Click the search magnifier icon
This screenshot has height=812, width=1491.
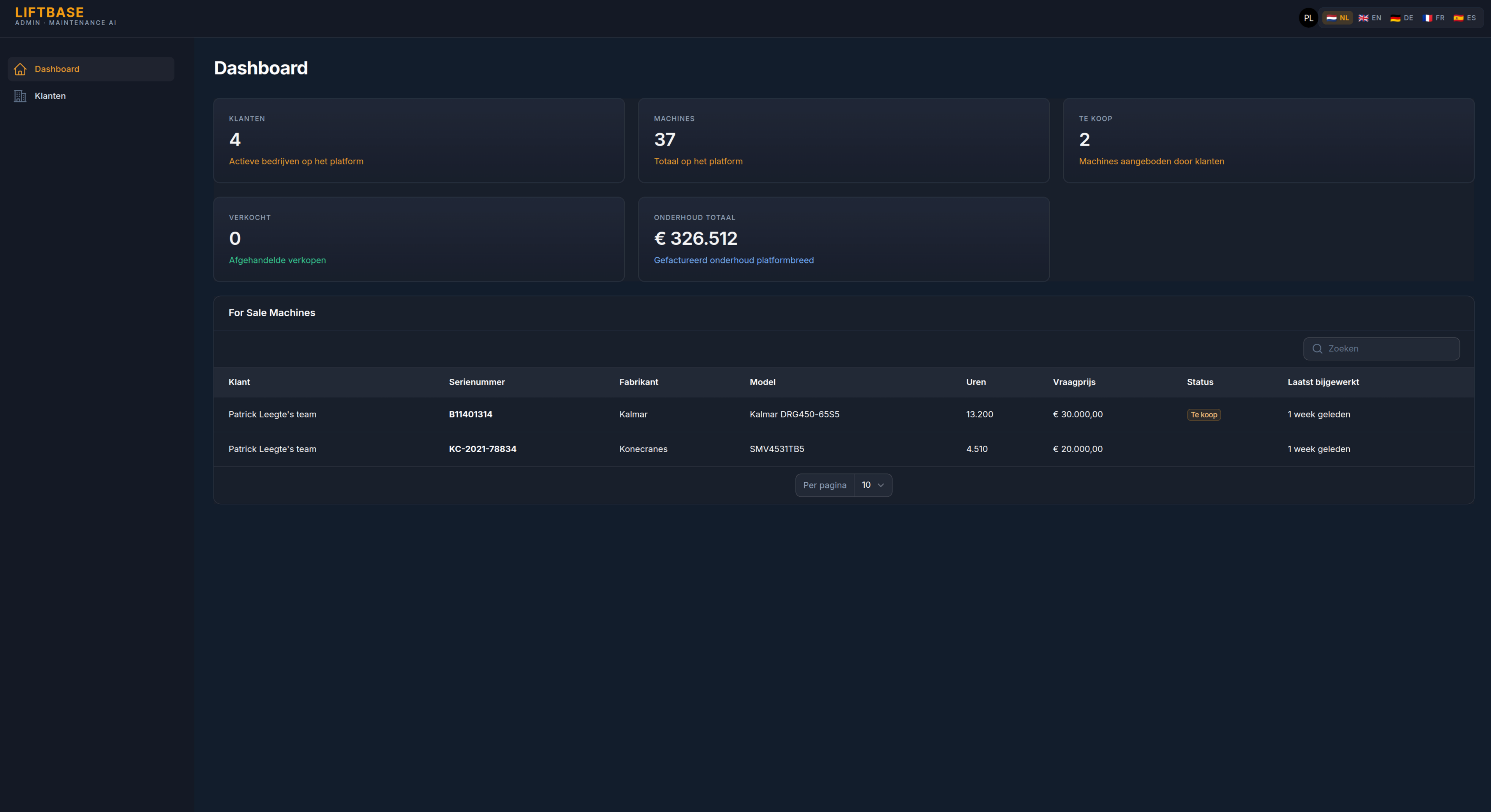click(x=1317, y=349)
